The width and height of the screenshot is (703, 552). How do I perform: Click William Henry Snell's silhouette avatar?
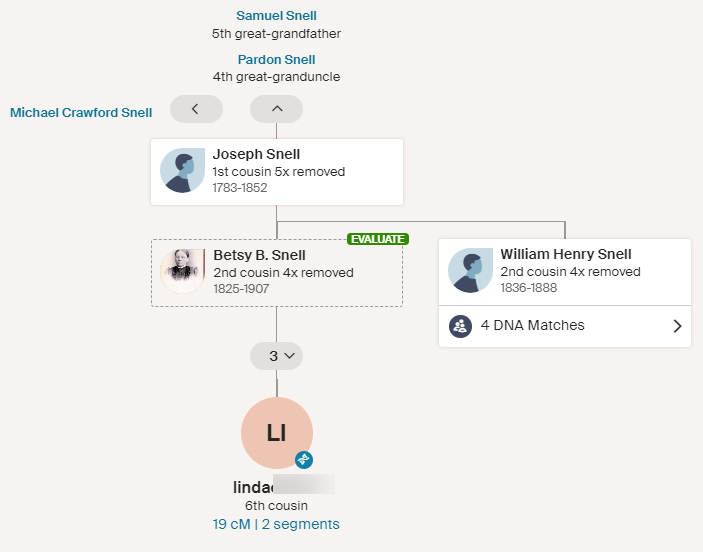470,271
